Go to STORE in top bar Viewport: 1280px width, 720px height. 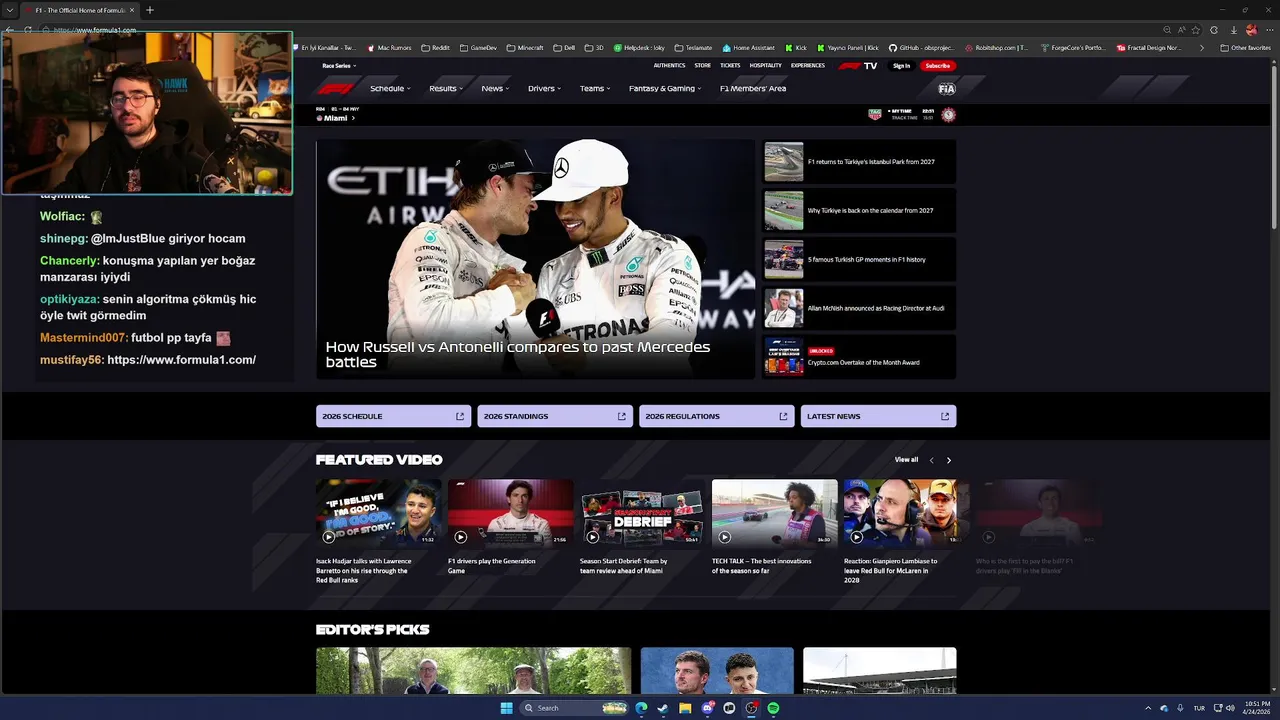[703, 66]
